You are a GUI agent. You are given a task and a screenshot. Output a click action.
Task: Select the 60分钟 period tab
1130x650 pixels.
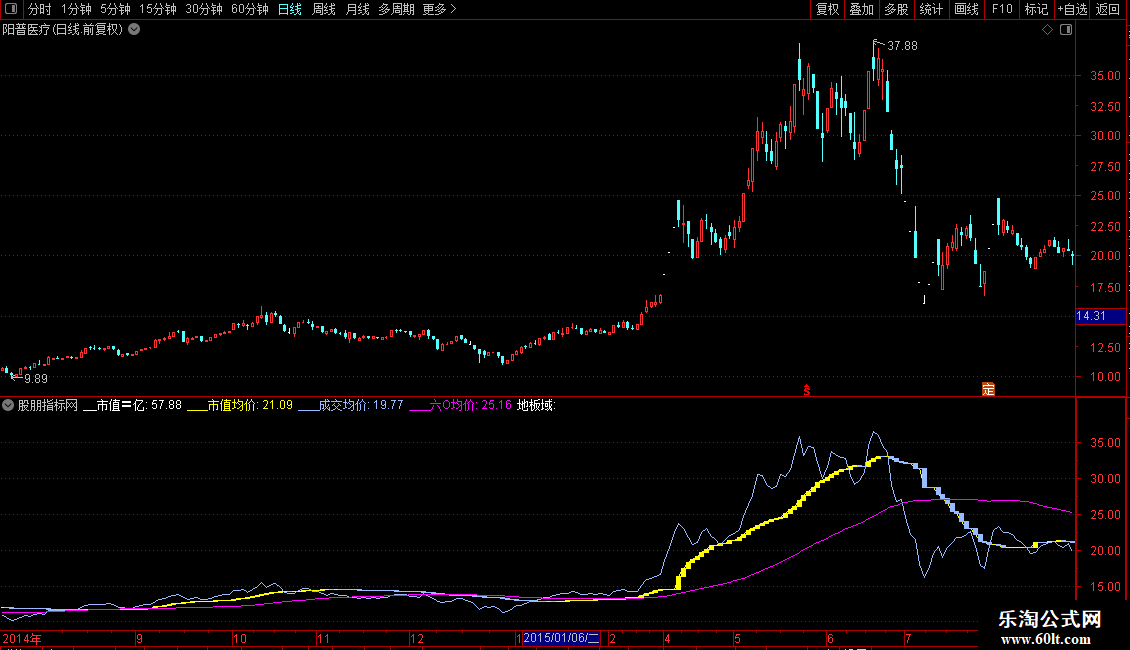(249, 9)
